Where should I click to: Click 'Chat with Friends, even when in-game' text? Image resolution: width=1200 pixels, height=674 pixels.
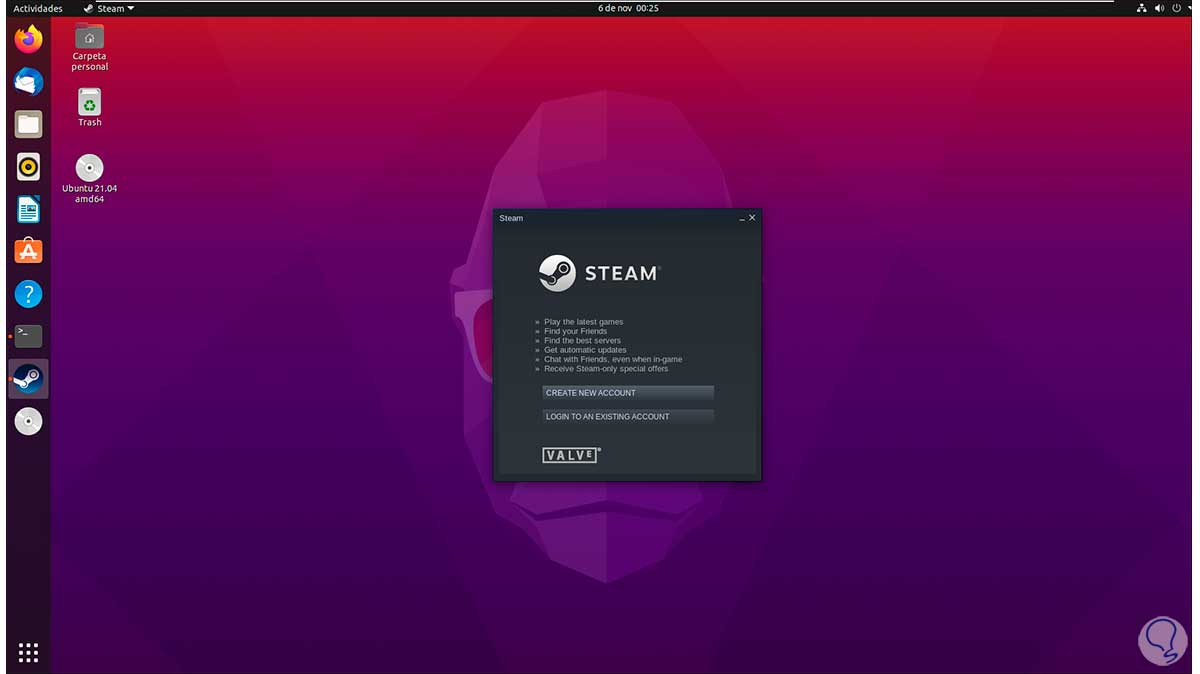click(x=613, y=359)
